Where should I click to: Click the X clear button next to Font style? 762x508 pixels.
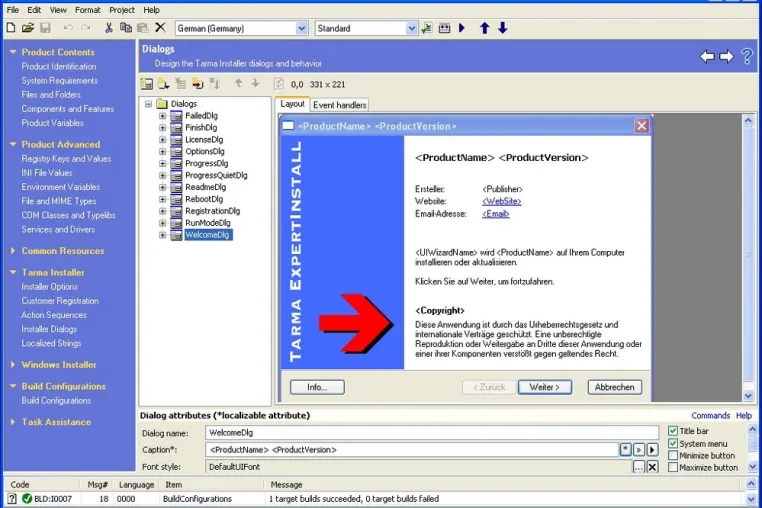pos(652,467)
